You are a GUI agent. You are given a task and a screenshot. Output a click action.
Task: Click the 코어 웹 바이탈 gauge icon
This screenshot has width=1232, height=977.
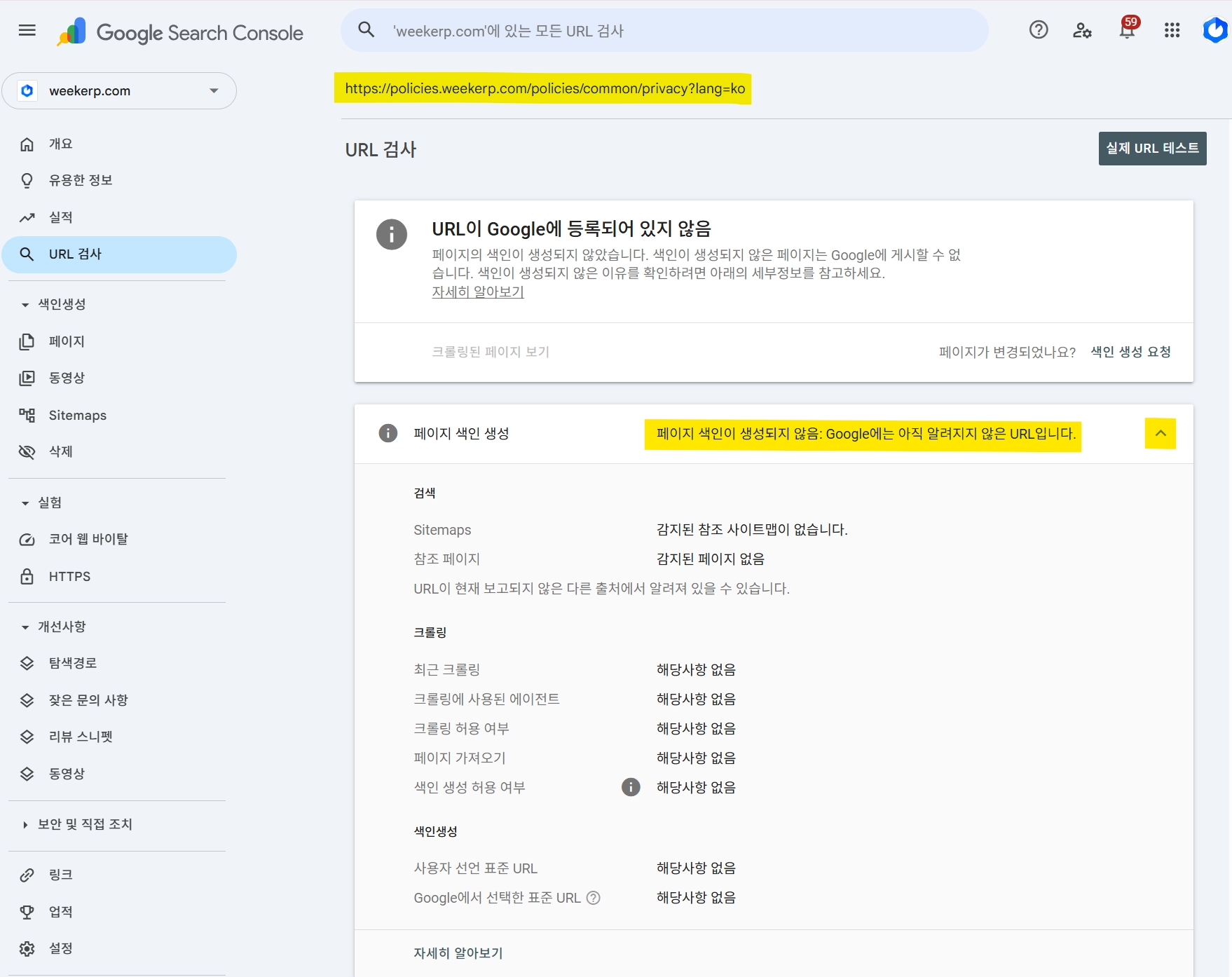[27, 540]
